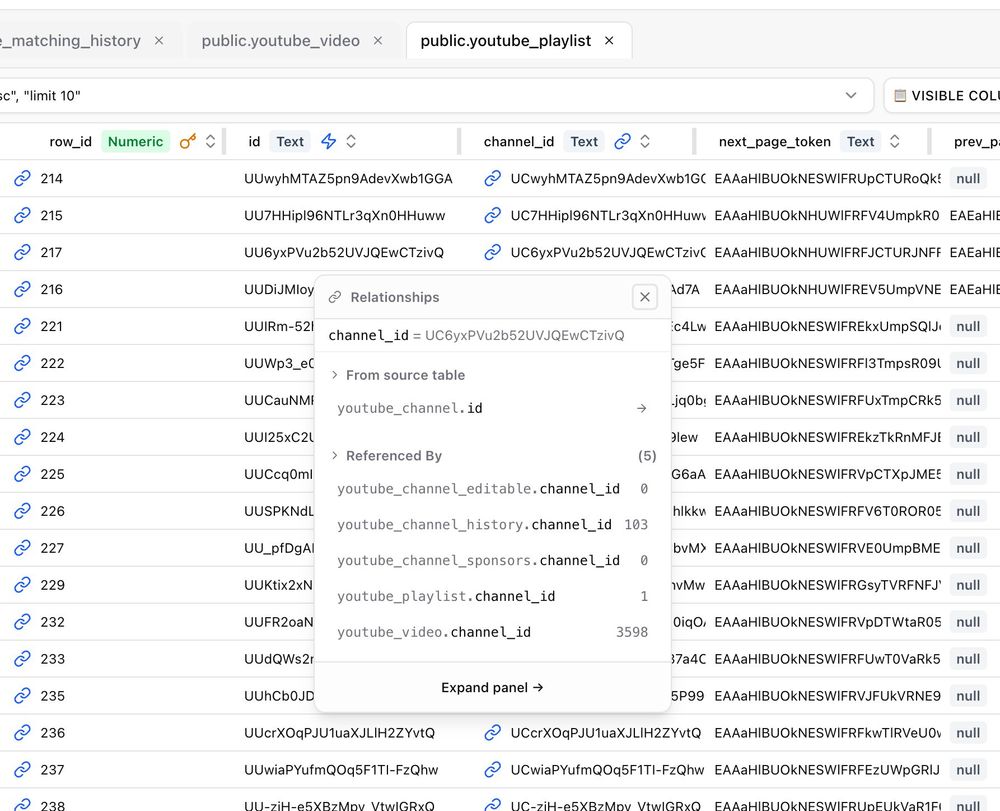The image size is (1000, 811).
Task: Select the public.youtube_playlist tab
Action: click(506, 41)
